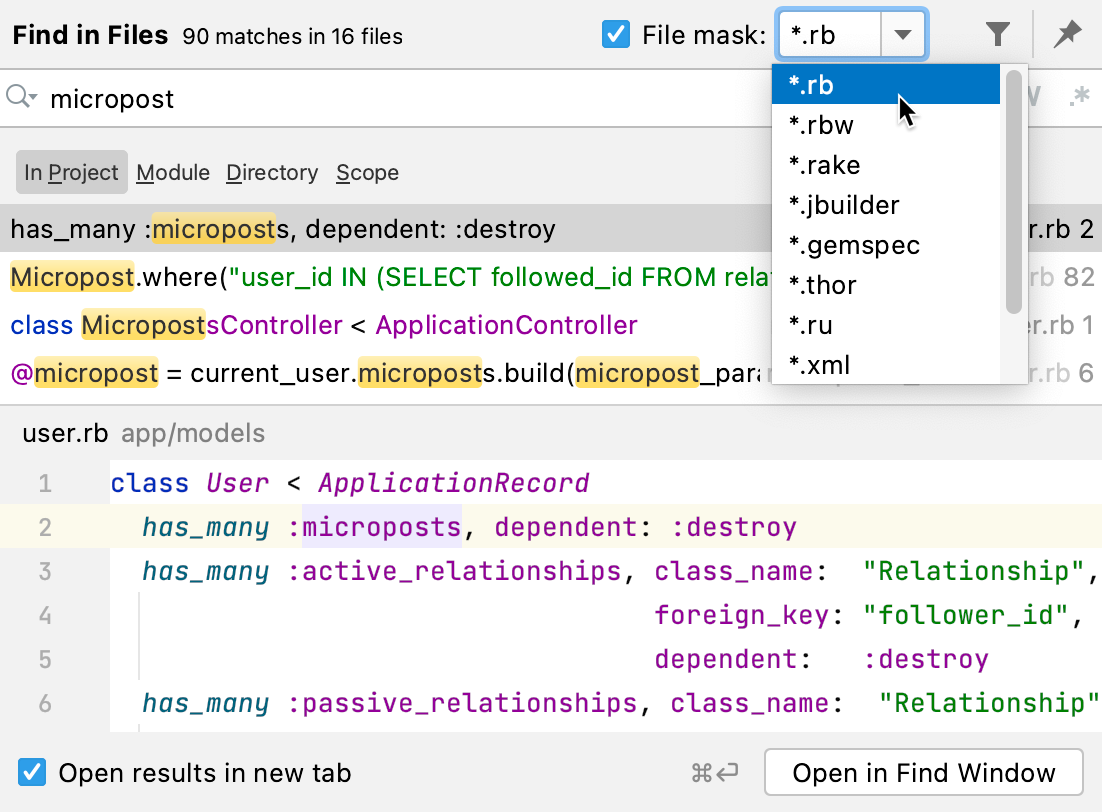Uncheck the File mask checkbox
The width and height of the screenshot is (1102, 812).
pyautogui.click(x=615, y=33)
